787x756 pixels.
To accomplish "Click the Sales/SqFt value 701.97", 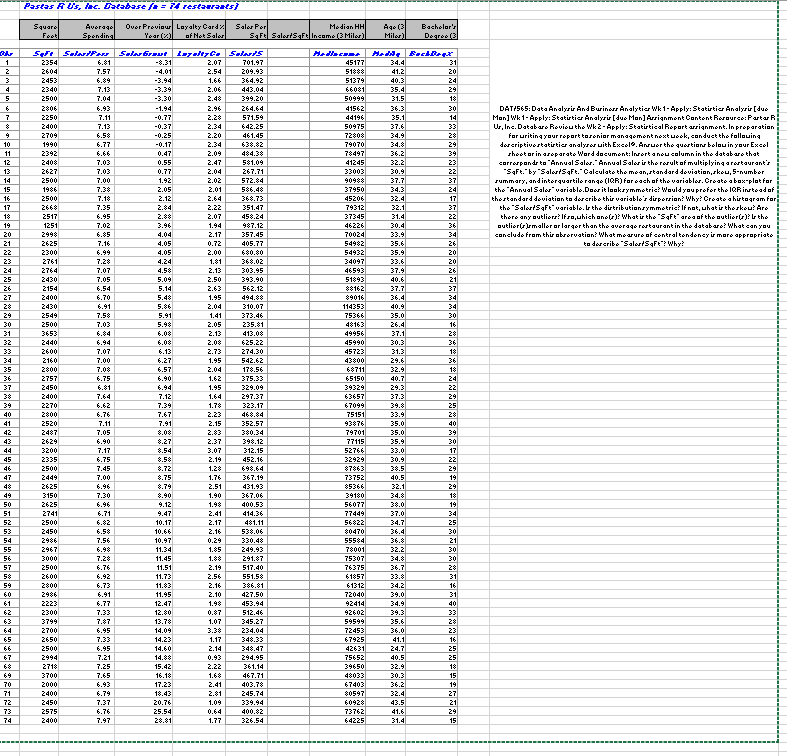I will pyautogui.click(x=252, y=63).
